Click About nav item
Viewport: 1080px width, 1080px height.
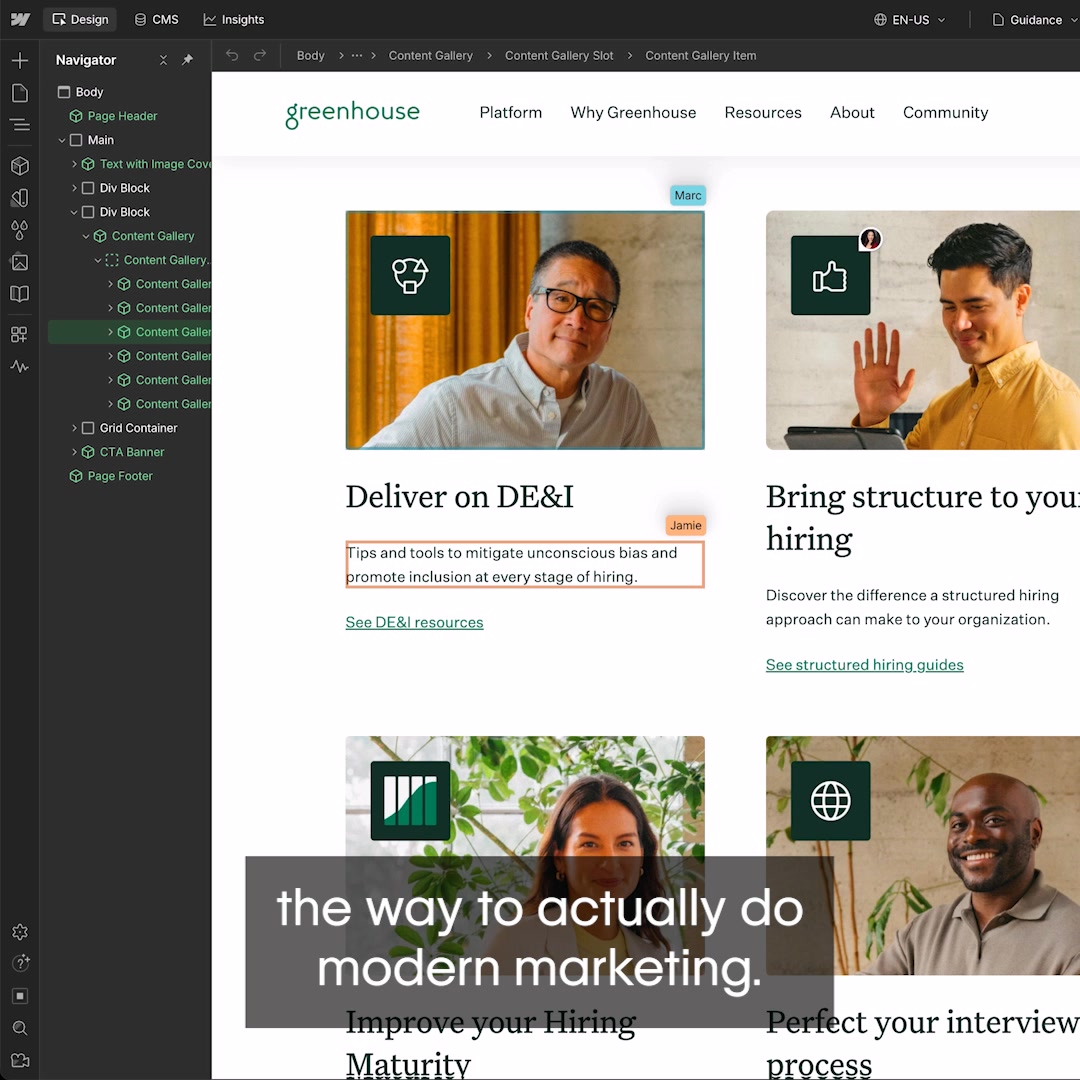[852, 112]
